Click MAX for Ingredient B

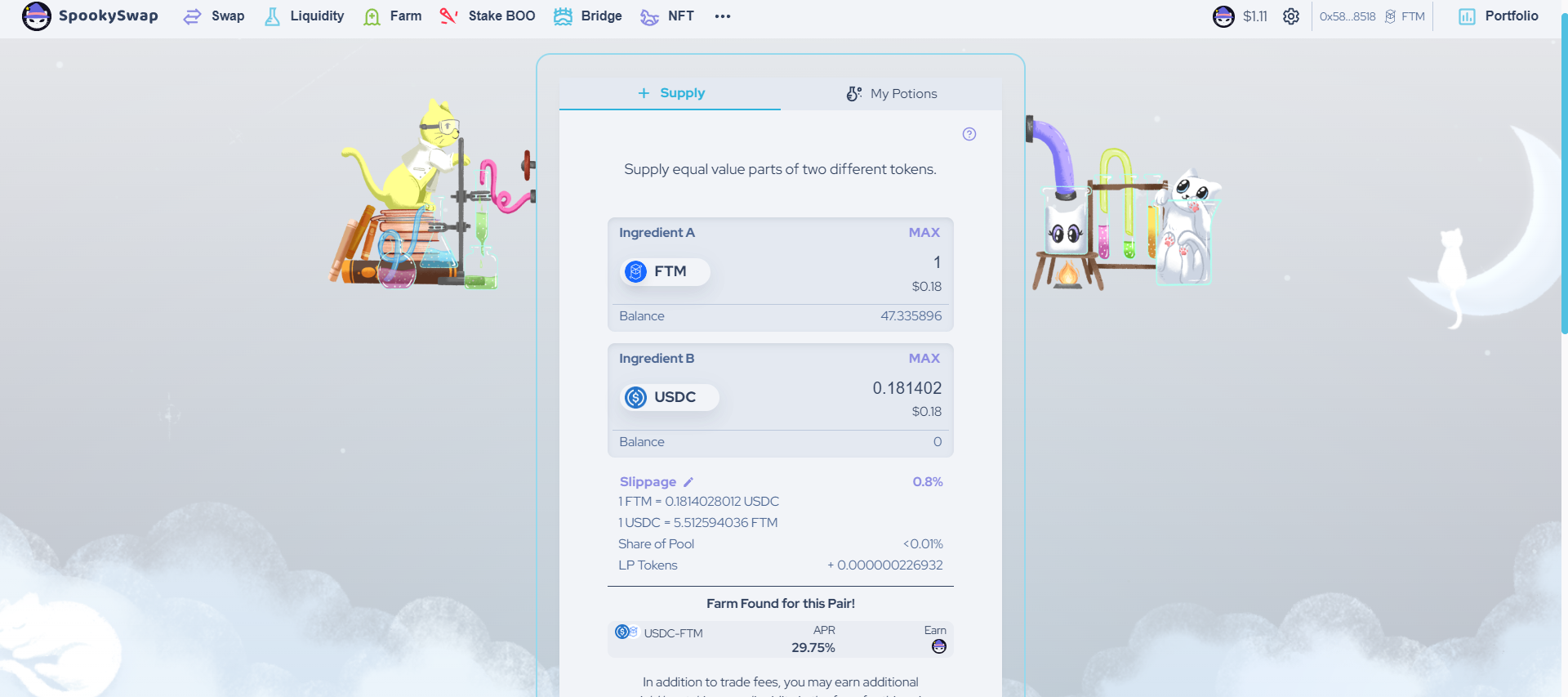924,359
